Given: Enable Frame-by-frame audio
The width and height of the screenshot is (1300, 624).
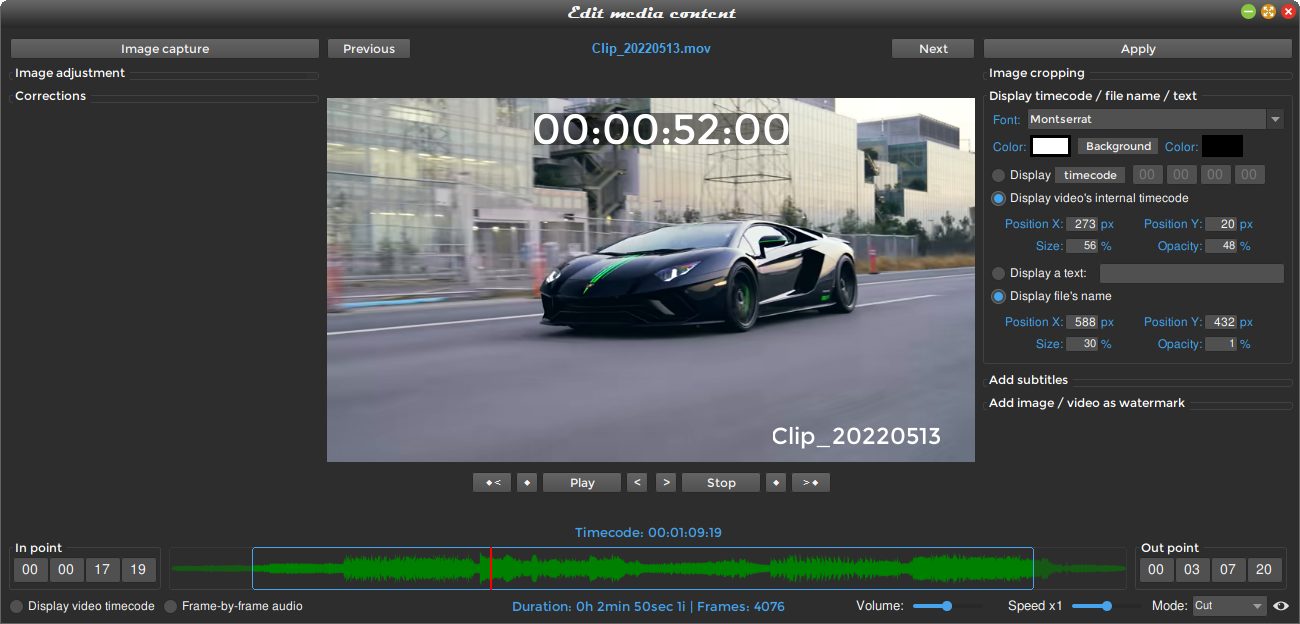Looking at the screenshot, I should (170, 605).
